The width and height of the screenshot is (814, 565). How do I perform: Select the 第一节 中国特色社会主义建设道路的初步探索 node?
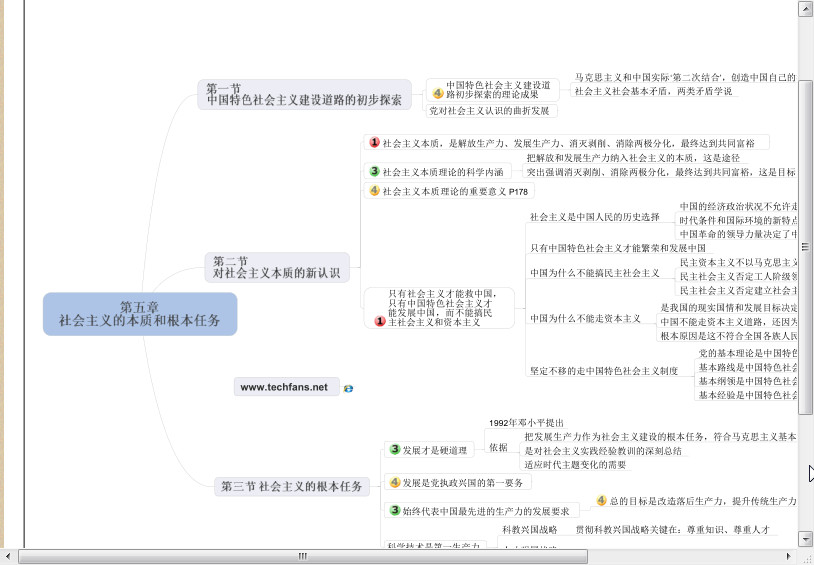[304, 95]
